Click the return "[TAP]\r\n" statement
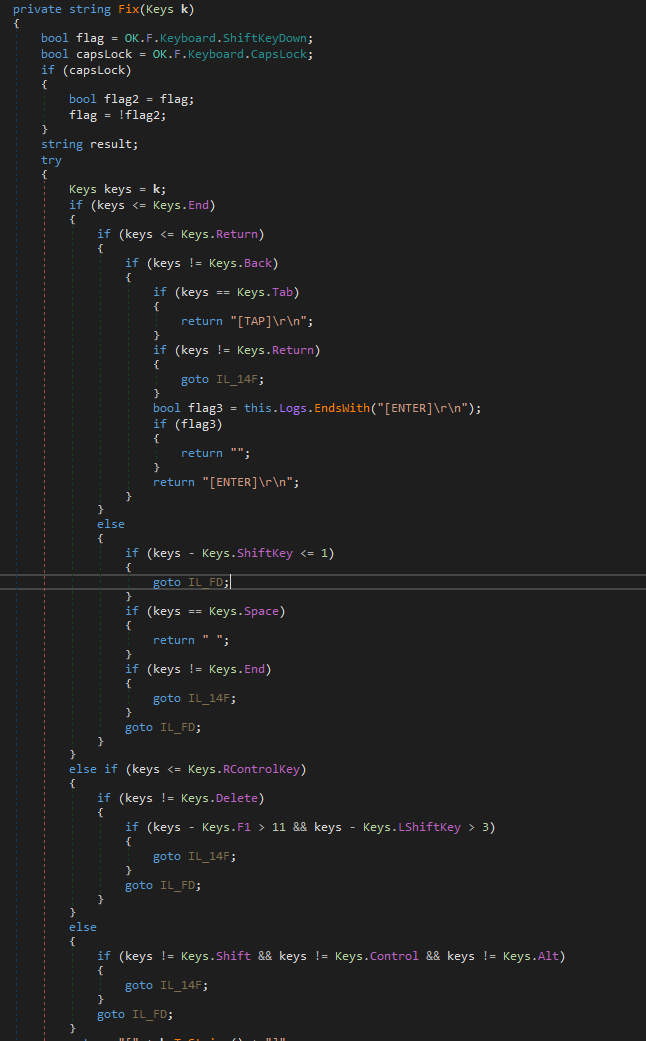Screen dimensions: 646x1041 (247, 321)
